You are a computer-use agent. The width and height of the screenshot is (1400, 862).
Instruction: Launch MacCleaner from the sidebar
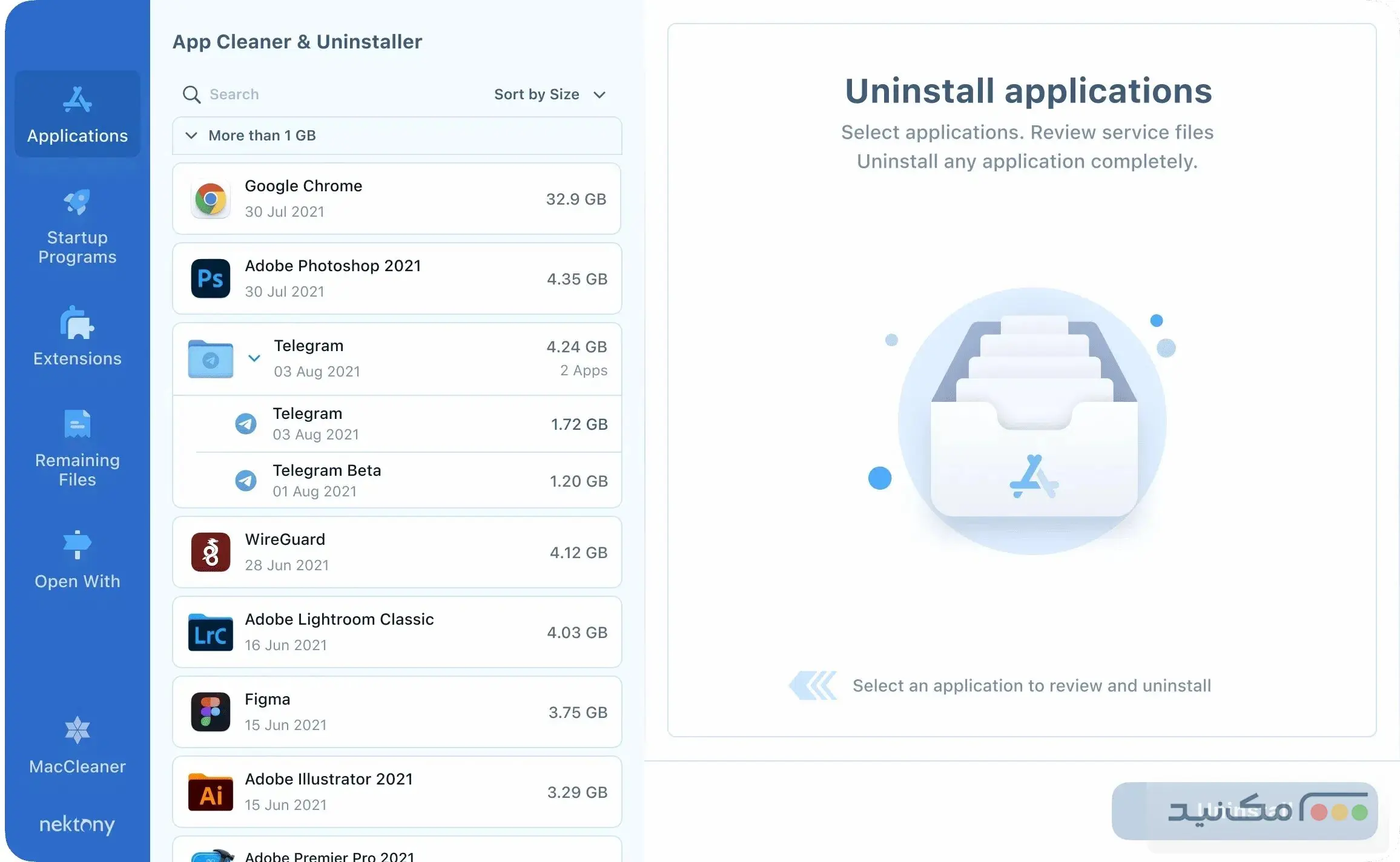point(77,745)
